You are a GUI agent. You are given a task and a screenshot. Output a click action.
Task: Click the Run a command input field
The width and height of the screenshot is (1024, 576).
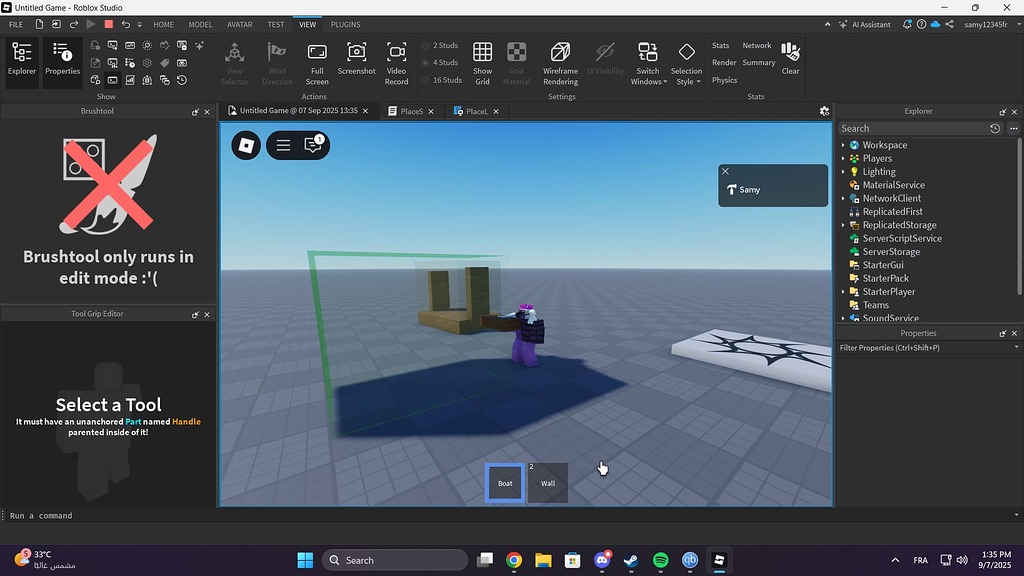point(100,515)
